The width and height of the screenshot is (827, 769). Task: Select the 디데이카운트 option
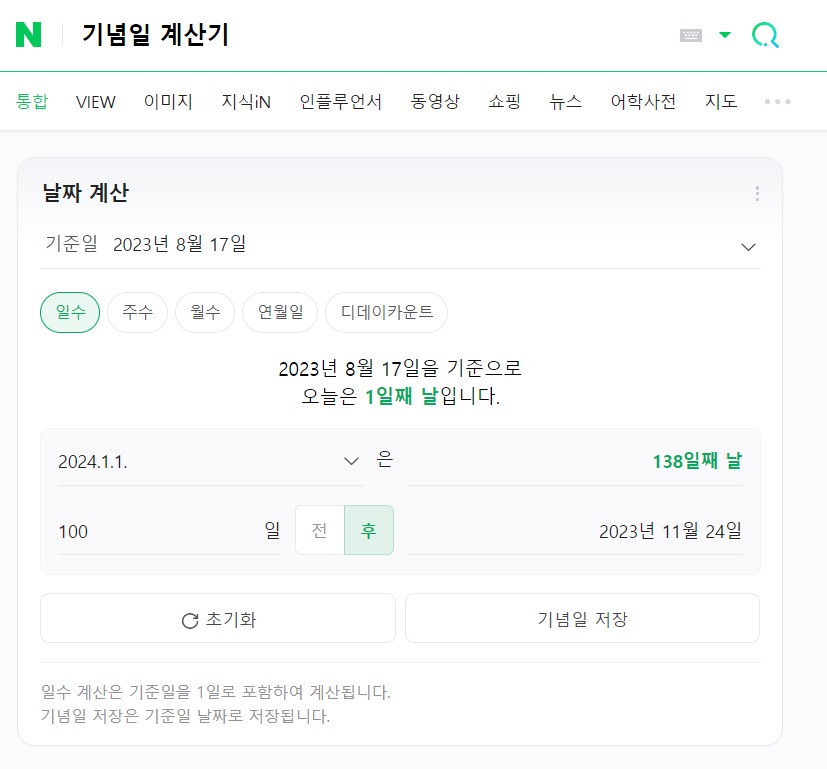[x=385, y=311]
